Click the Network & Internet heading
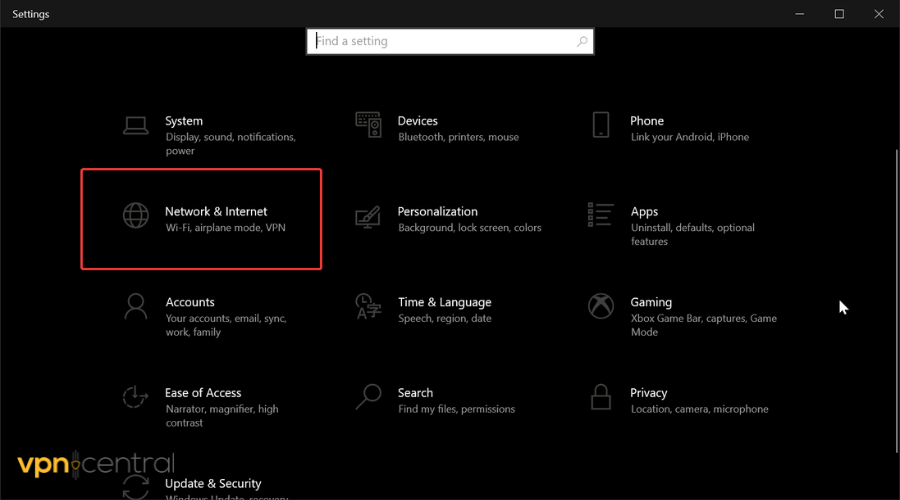 point(216,212)
